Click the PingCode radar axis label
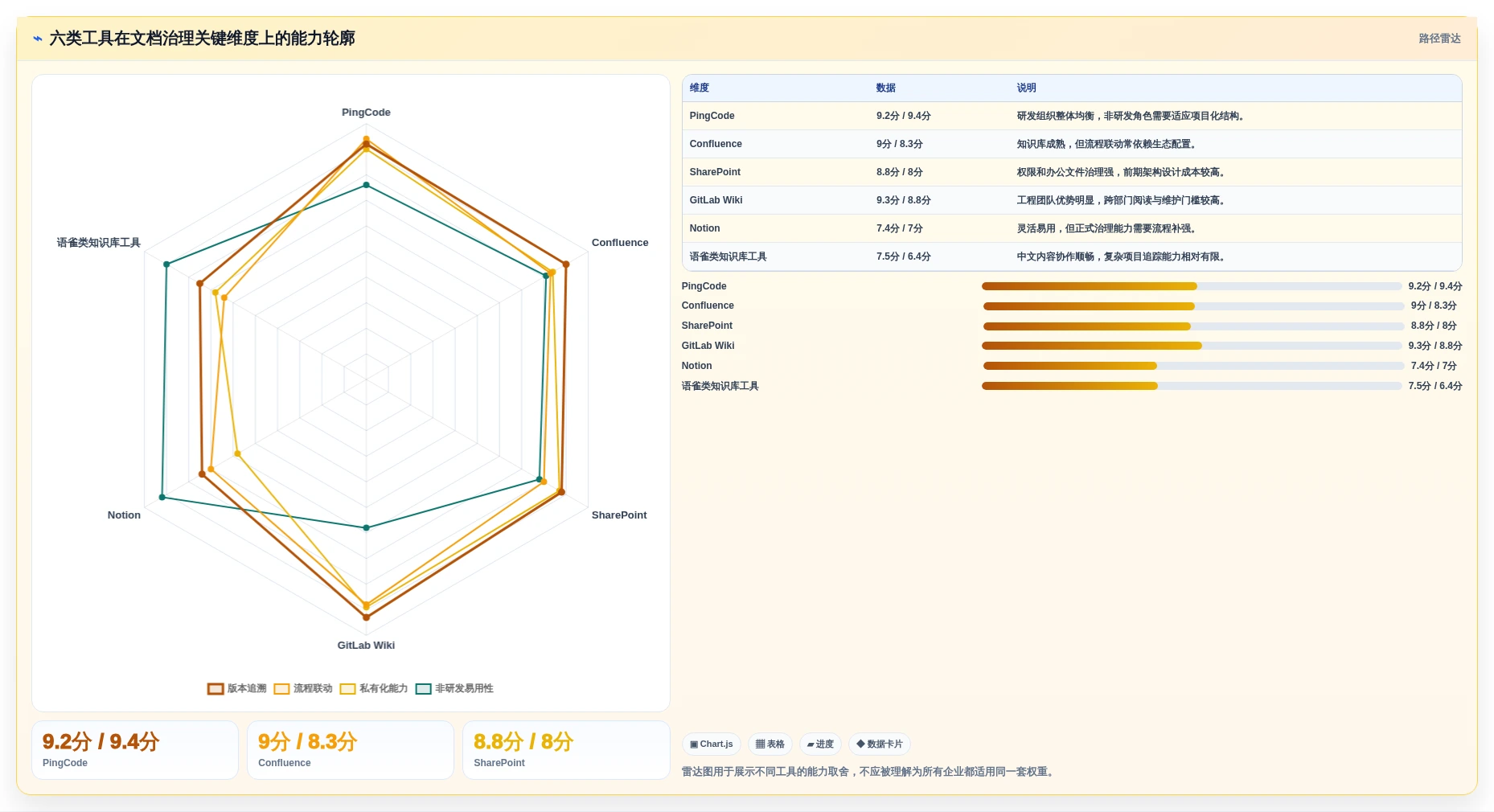This screenshot has width=1494, height=812. pyautogui.click(x=366, y=113)
